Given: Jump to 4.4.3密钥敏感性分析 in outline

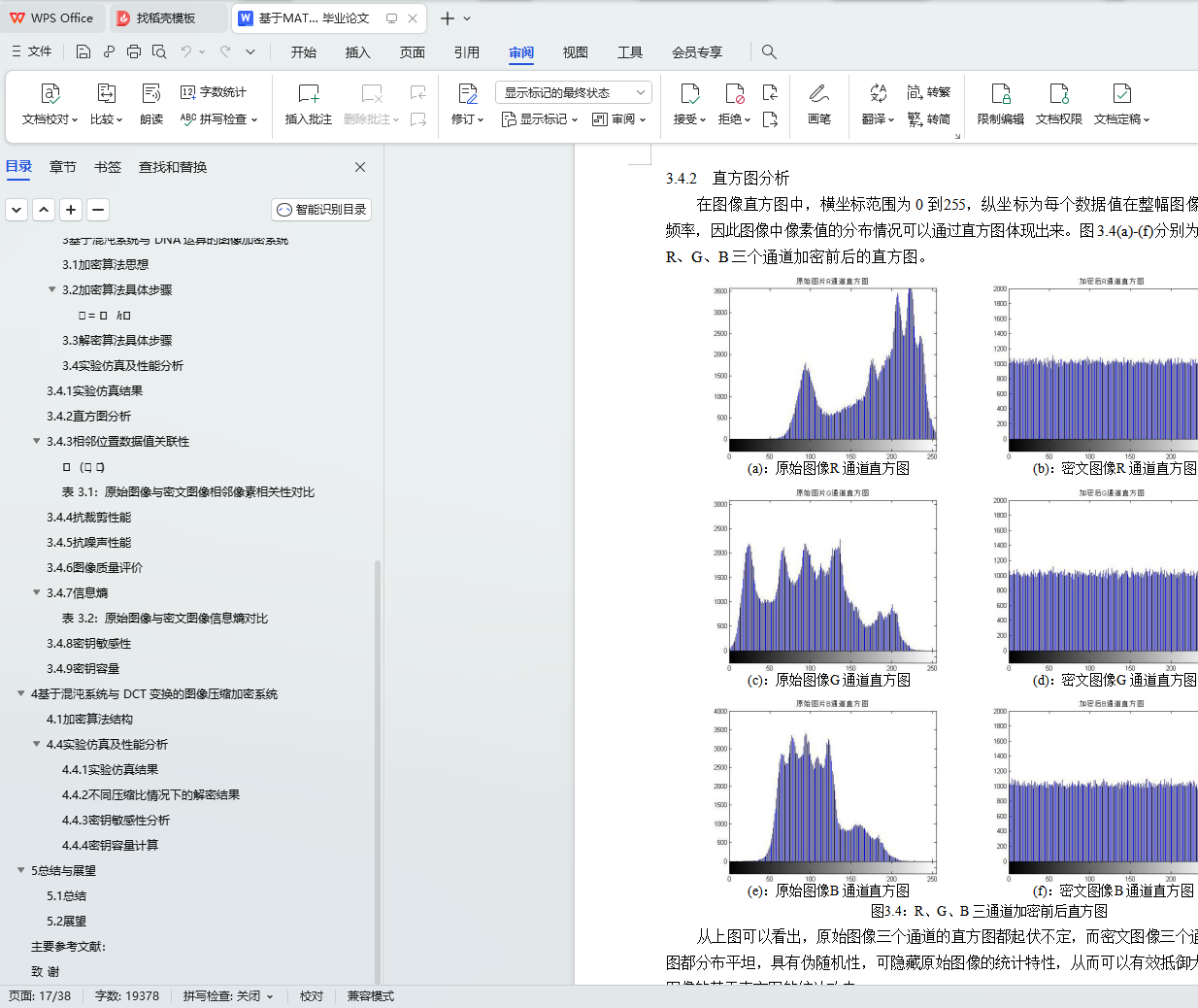Looking at the screenshot, I should [116, 820].
